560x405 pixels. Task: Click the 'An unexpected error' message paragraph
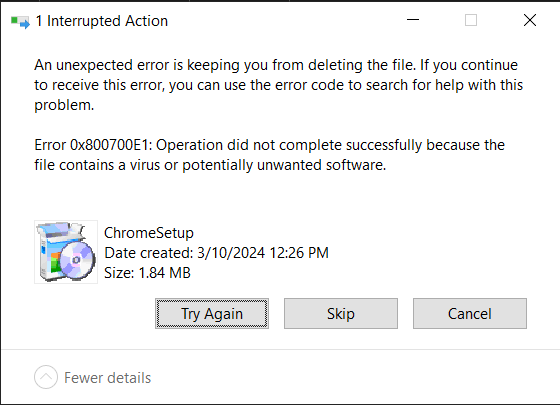point(279,85)
